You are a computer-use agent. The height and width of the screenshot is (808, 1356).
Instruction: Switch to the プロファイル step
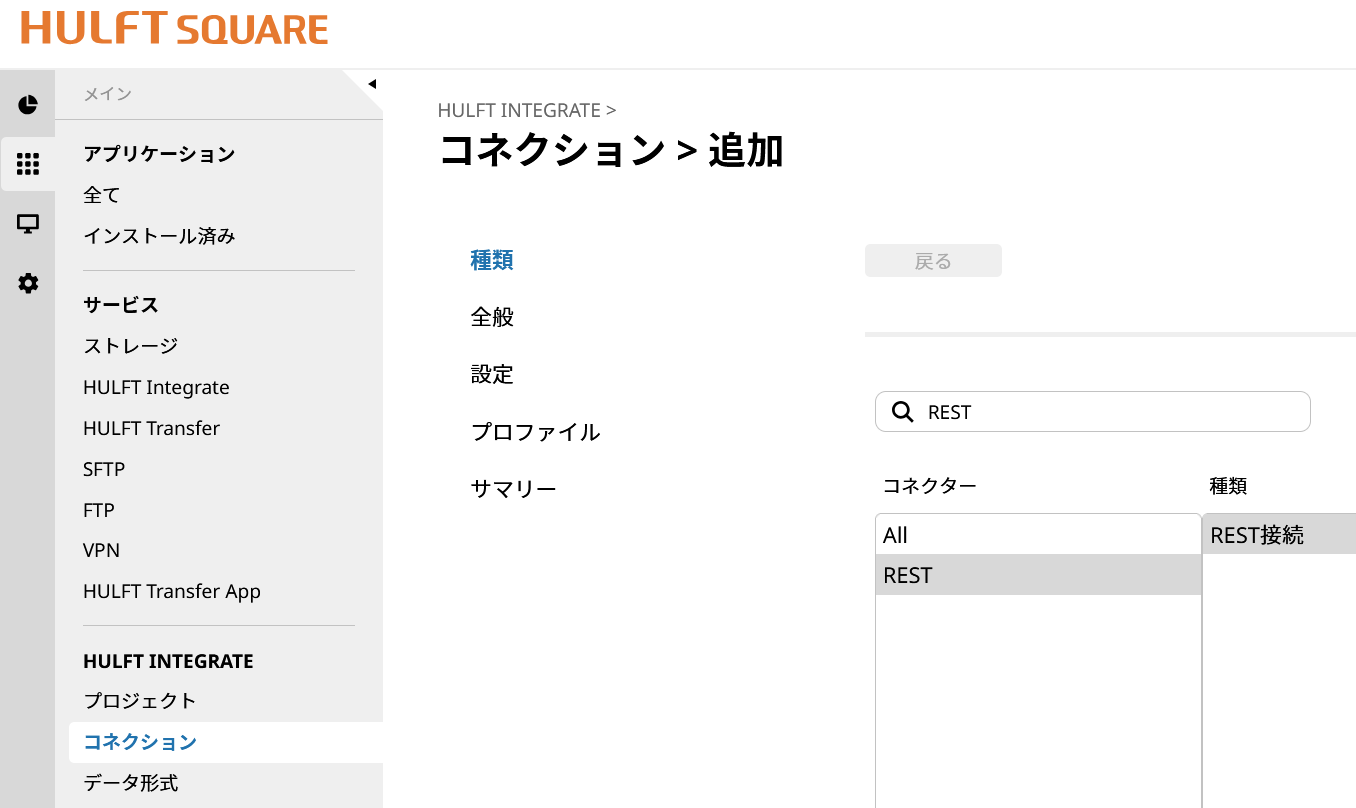click(x=535, y=432)
